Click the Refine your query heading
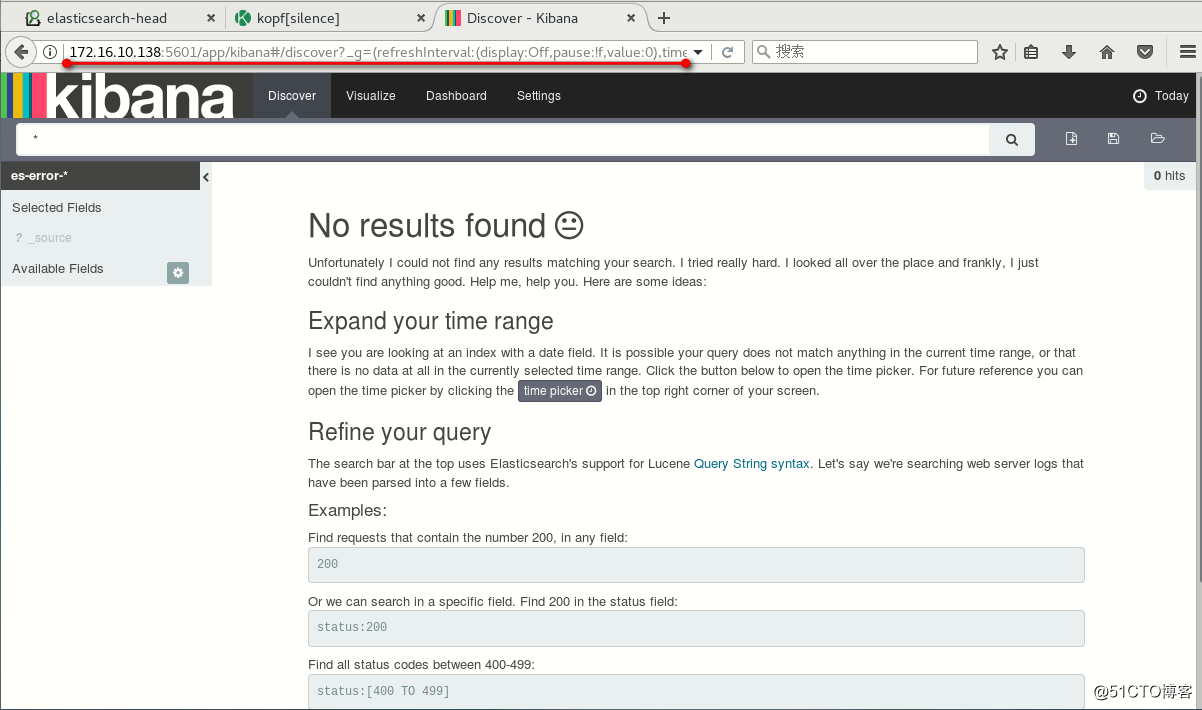 tap(400, 432)
